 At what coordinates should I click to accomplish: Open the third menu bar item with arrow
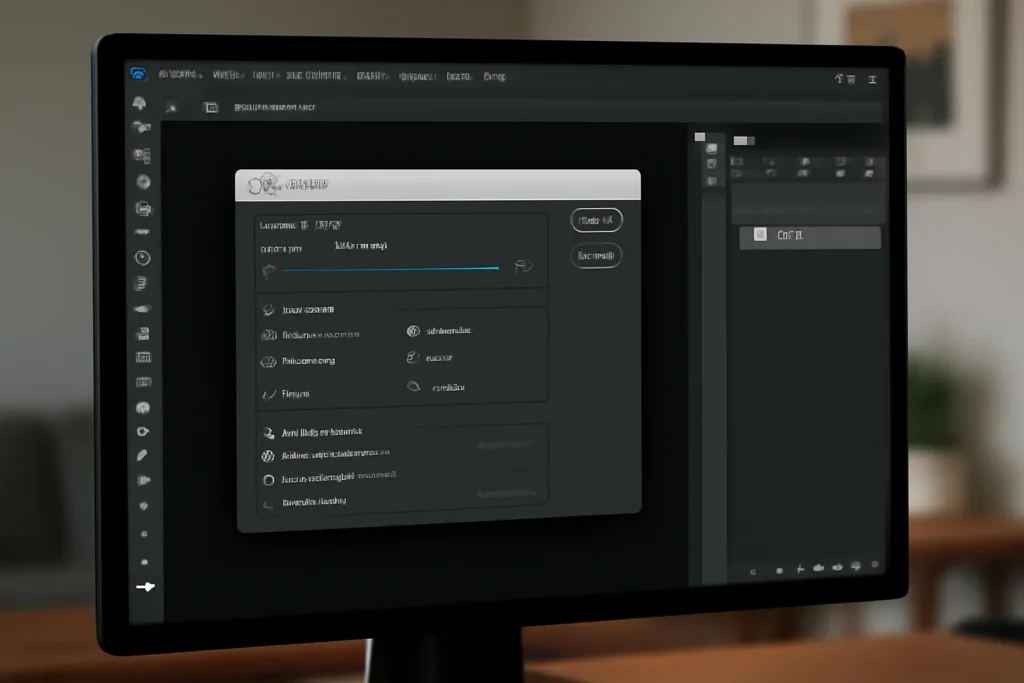coord(265,76)
